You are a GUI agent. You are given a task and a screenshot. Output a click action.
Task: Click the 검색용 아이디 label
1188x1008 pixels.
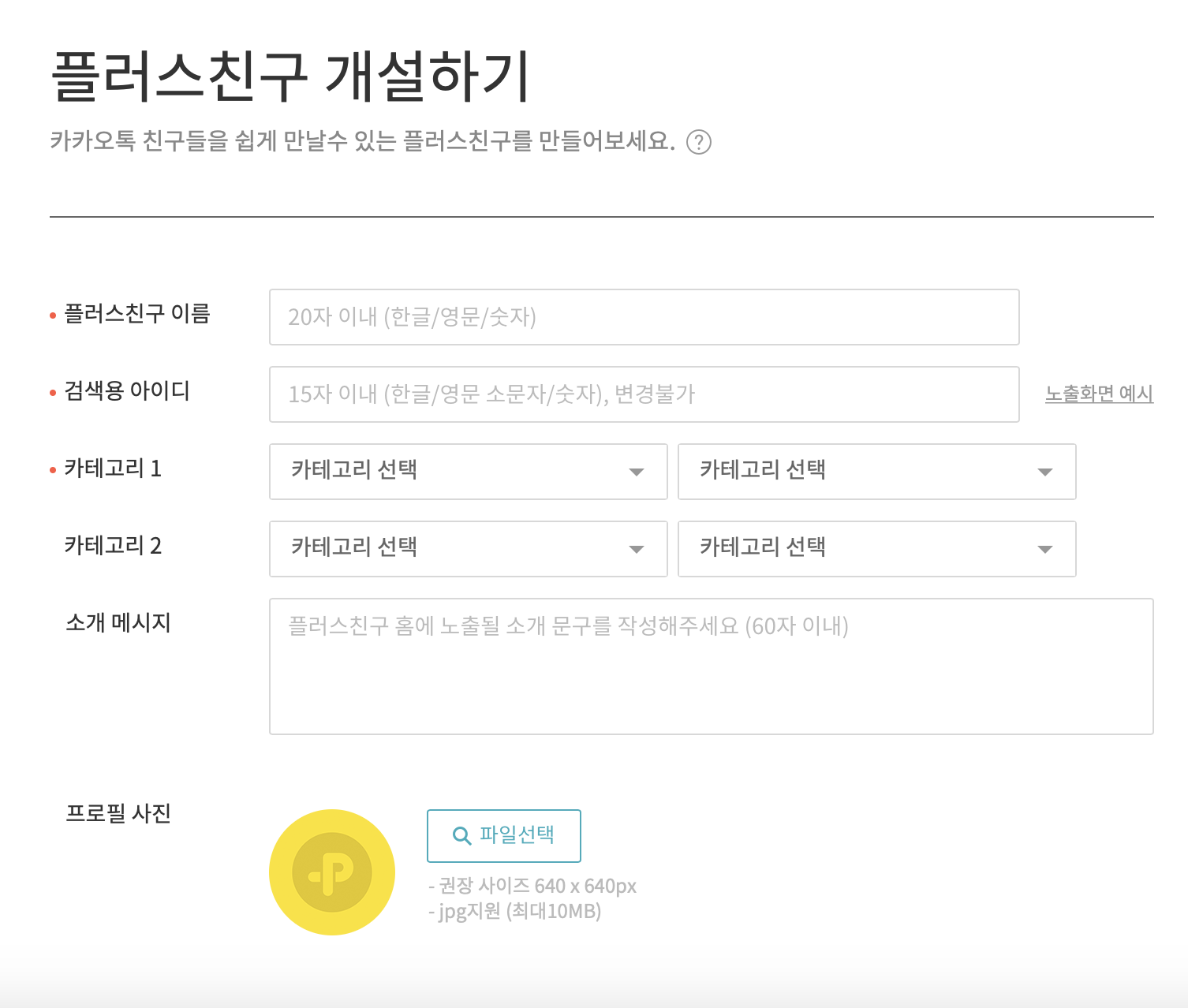click(x=127, y=390)
